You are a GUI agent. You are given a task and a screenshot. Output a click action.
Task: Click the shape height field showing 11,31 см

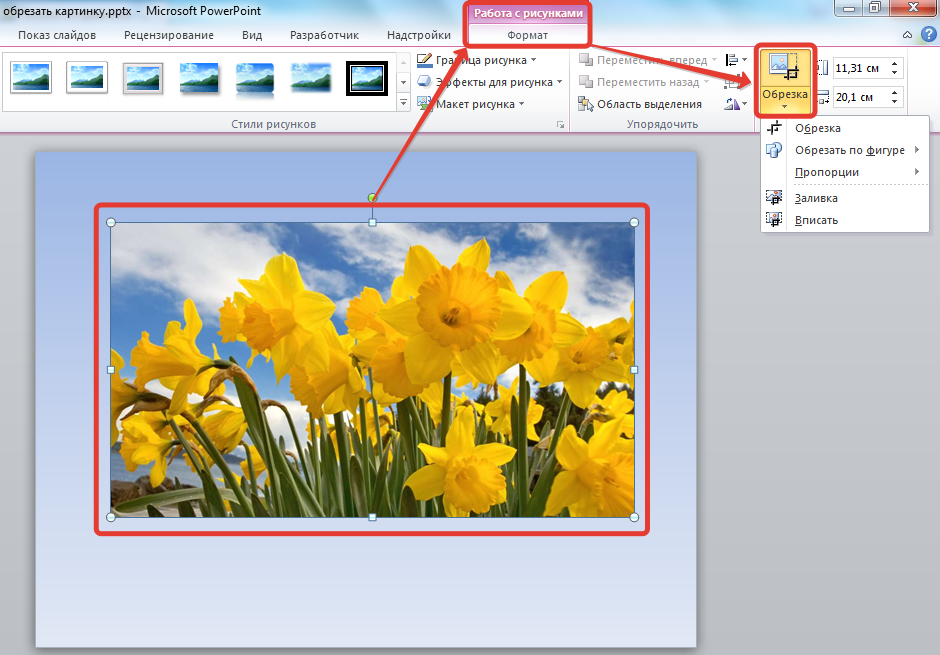pos(860,68)
